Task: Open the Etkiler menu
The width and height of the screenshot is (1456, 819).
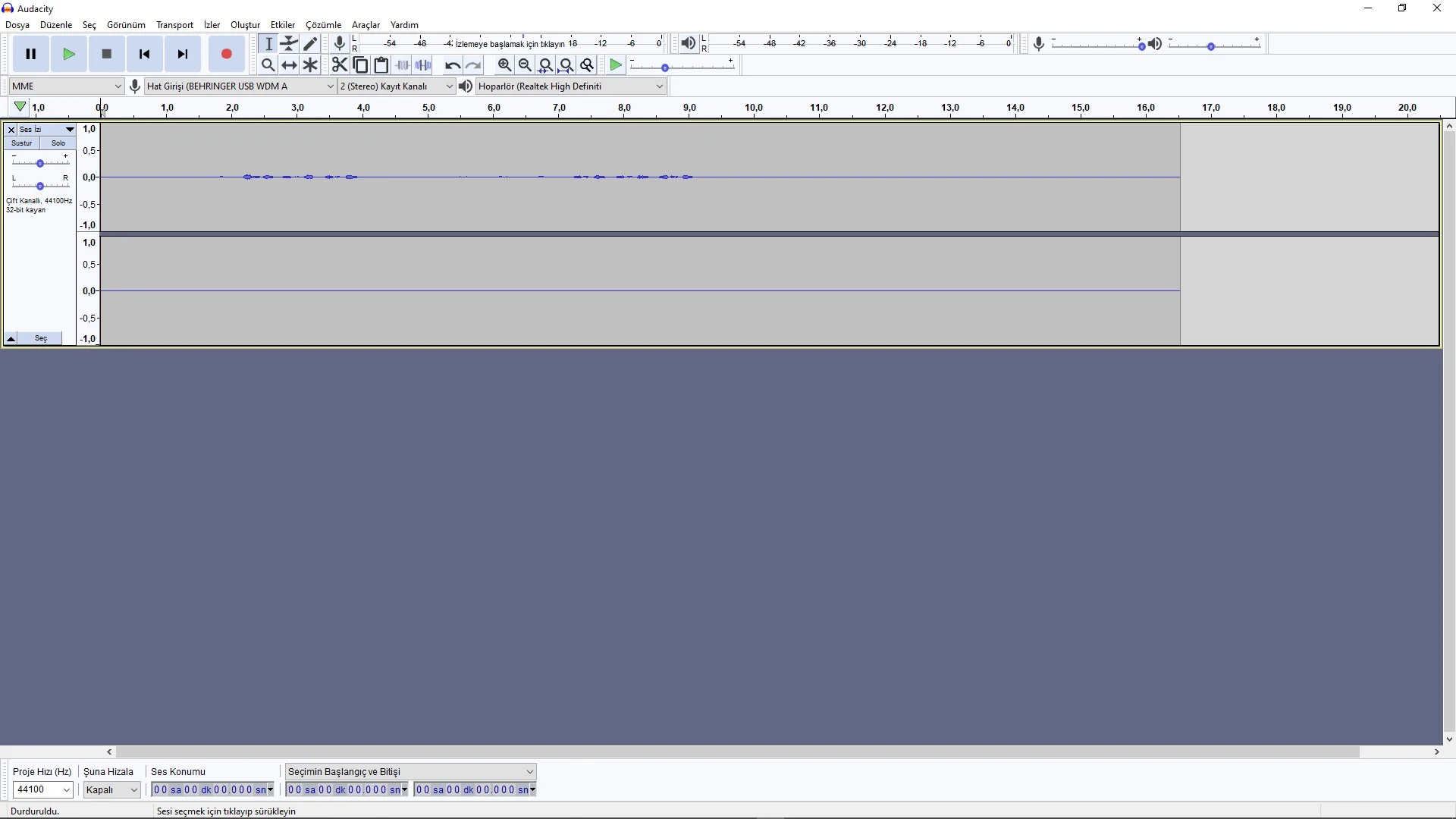Action: pyautogui.click(x=282, y=25)
